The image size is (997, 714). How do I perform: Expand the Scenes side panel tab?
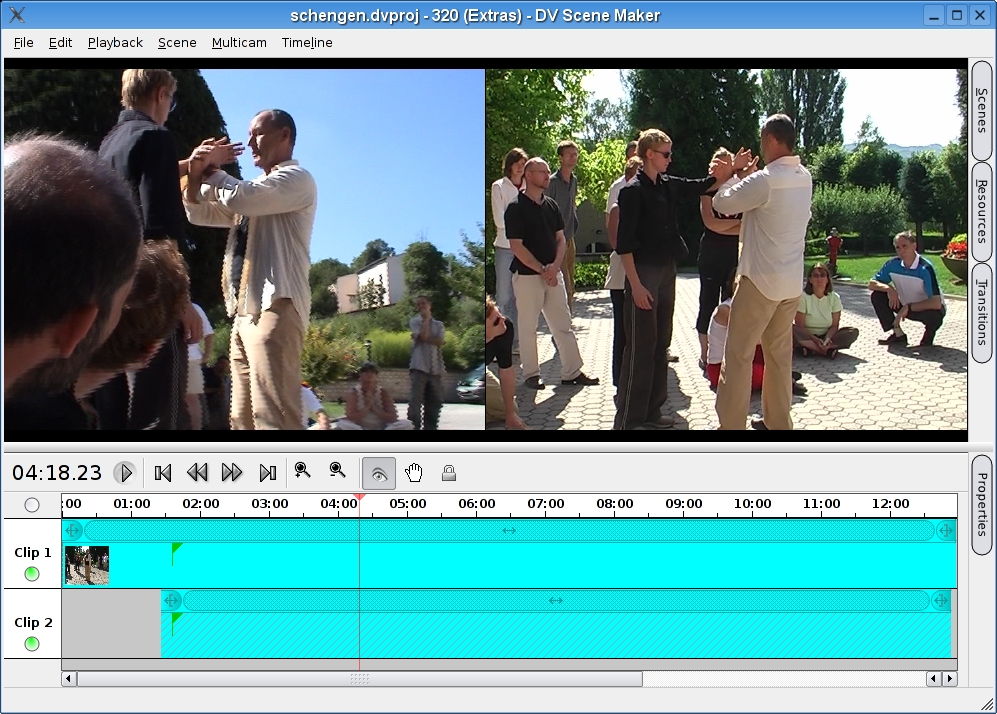point(982,111)
